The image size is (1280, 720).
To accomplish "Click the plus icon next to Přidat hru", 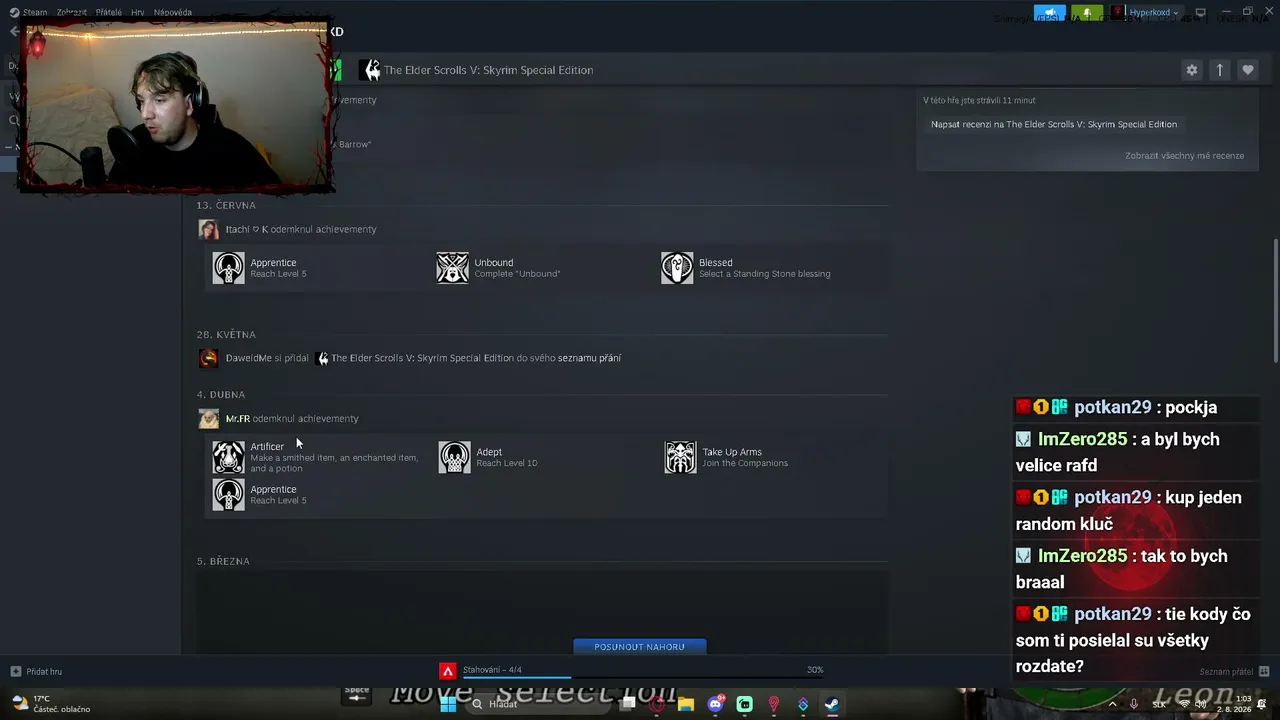I will pyautogui.click(x=15, y=672).
